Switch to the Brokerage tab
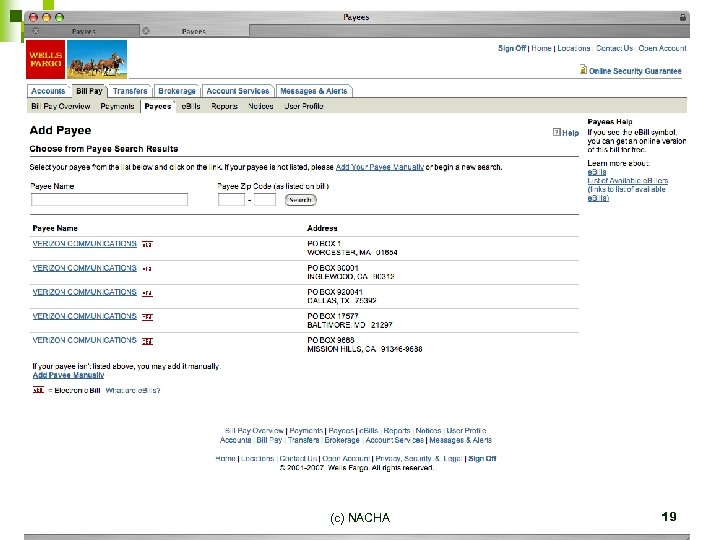The width and height of the screenshot is (720, 540). [177, 91]
